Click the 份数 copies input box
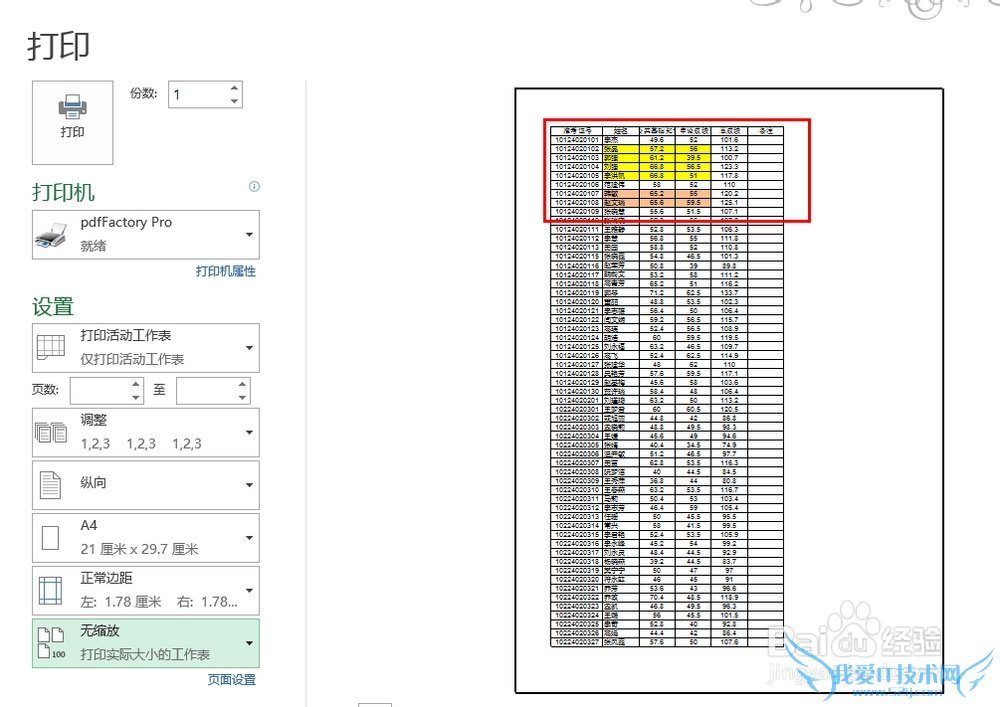This screenshot has height=707, width=1000. (x=198, y=95)
